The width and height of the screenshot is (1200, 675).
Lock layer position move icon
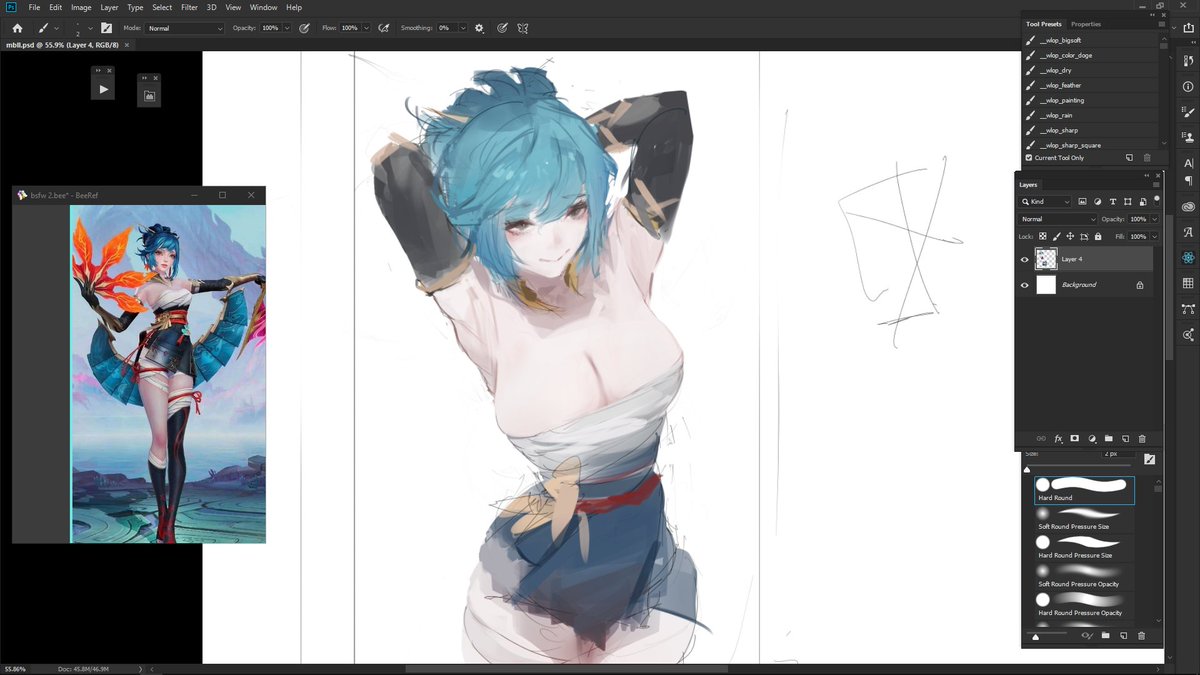coord(1070,236)
